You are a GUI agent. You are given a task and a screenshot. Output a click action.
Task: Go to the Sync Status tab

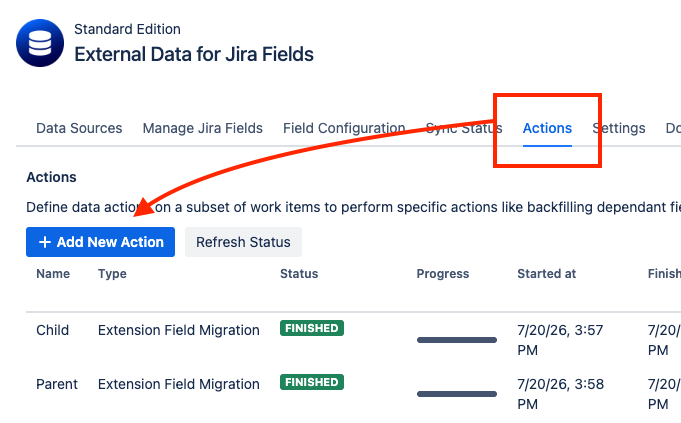coord(464,128)
